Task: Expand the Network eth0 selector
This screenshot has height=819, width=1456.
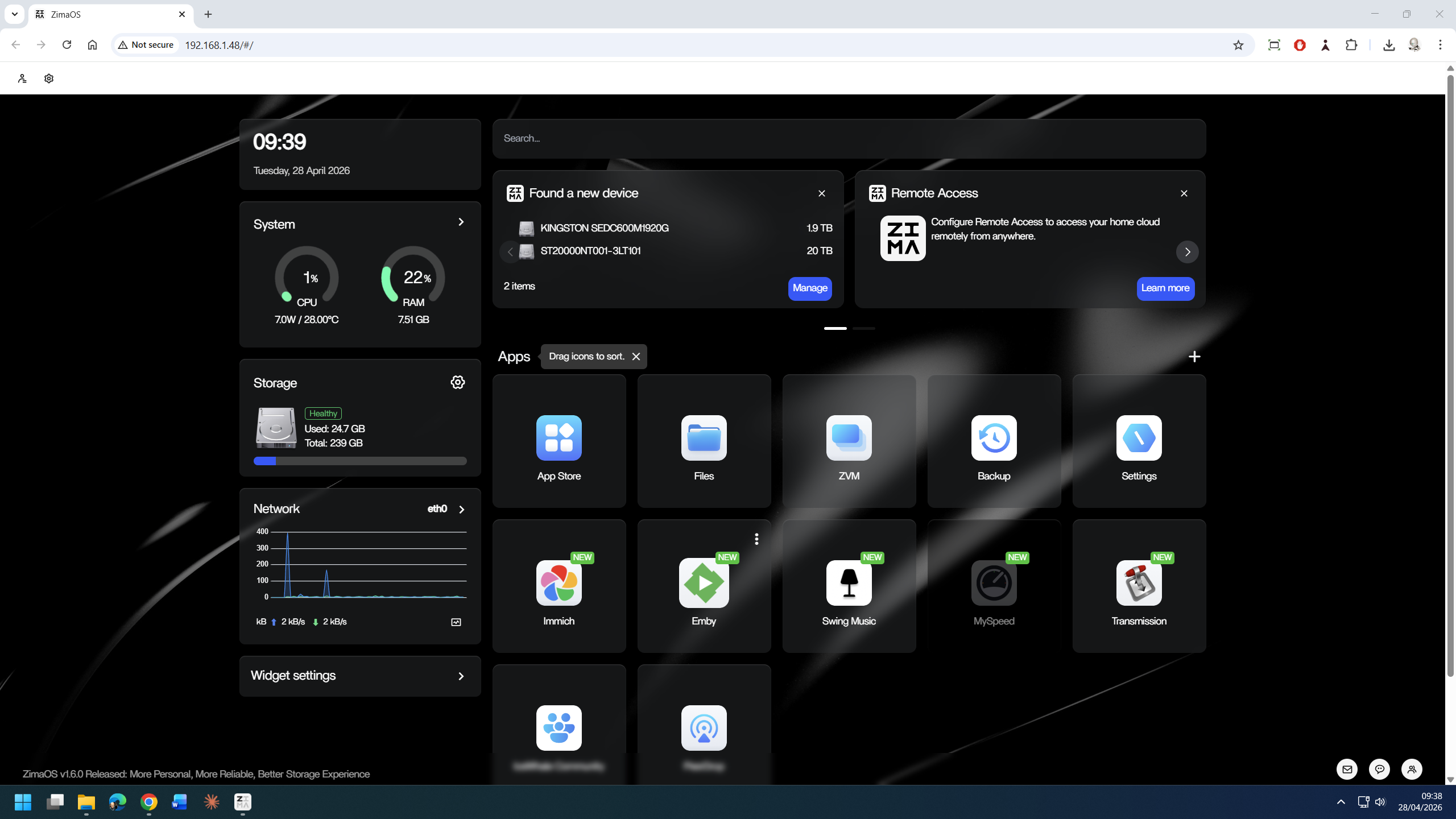Action: coord(462,510)
